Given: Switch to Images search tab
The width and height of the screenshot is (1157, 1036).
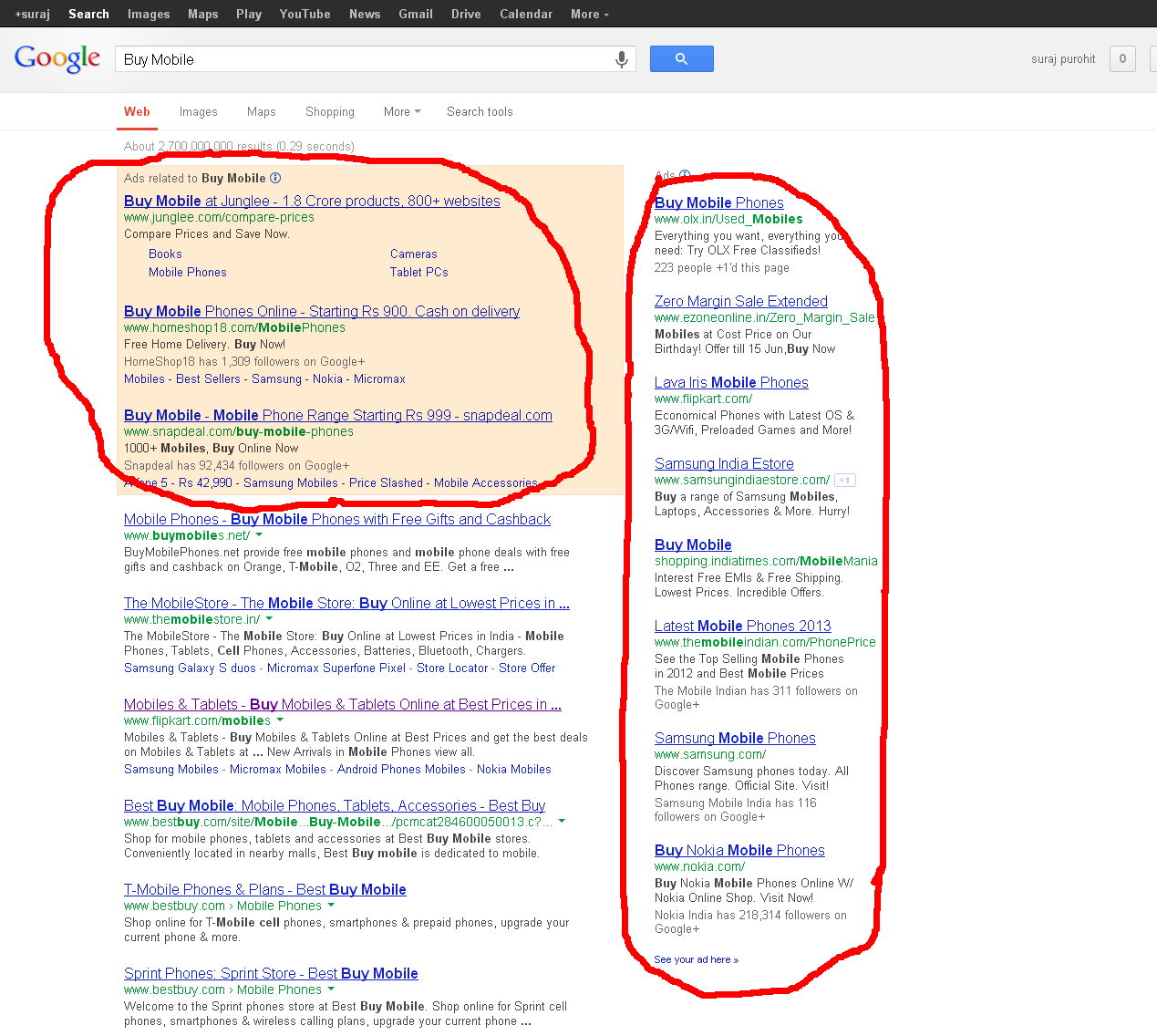Looking at the screenshot, I should coord(199,111).
